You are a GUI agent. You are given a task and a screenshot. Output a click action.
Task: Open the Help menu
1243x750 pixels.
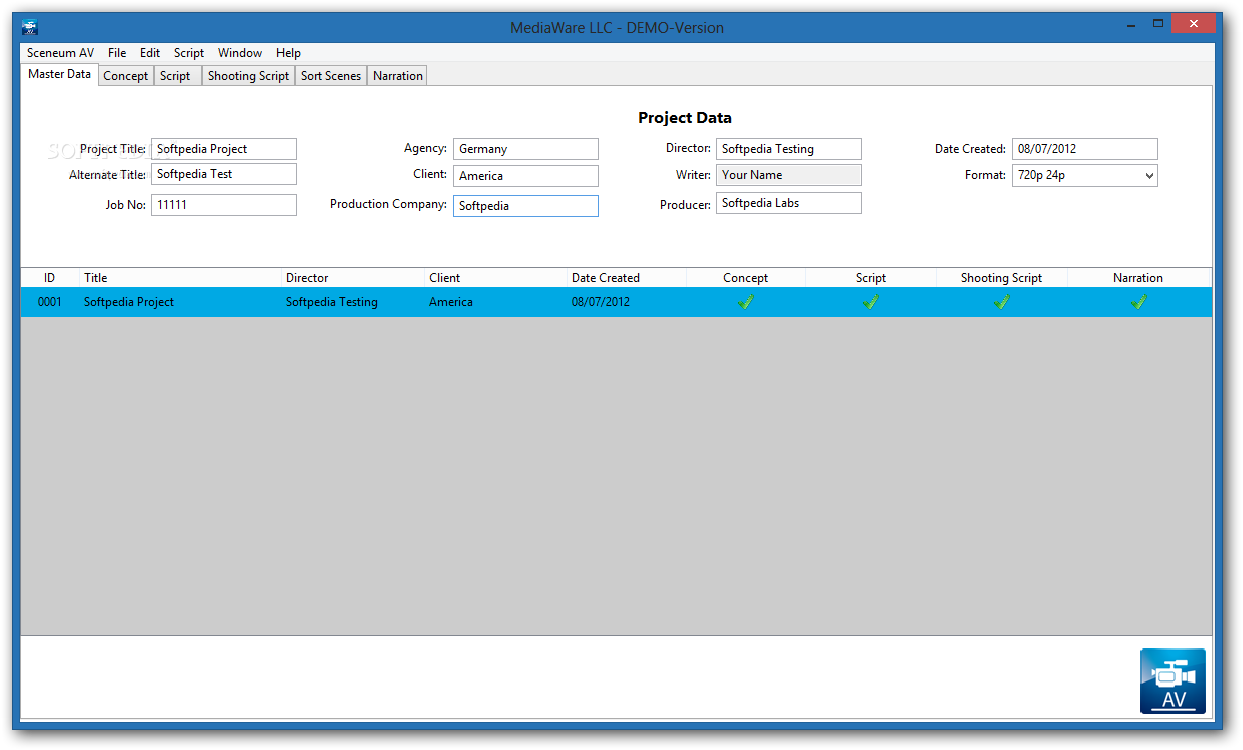tap(288, 53)
